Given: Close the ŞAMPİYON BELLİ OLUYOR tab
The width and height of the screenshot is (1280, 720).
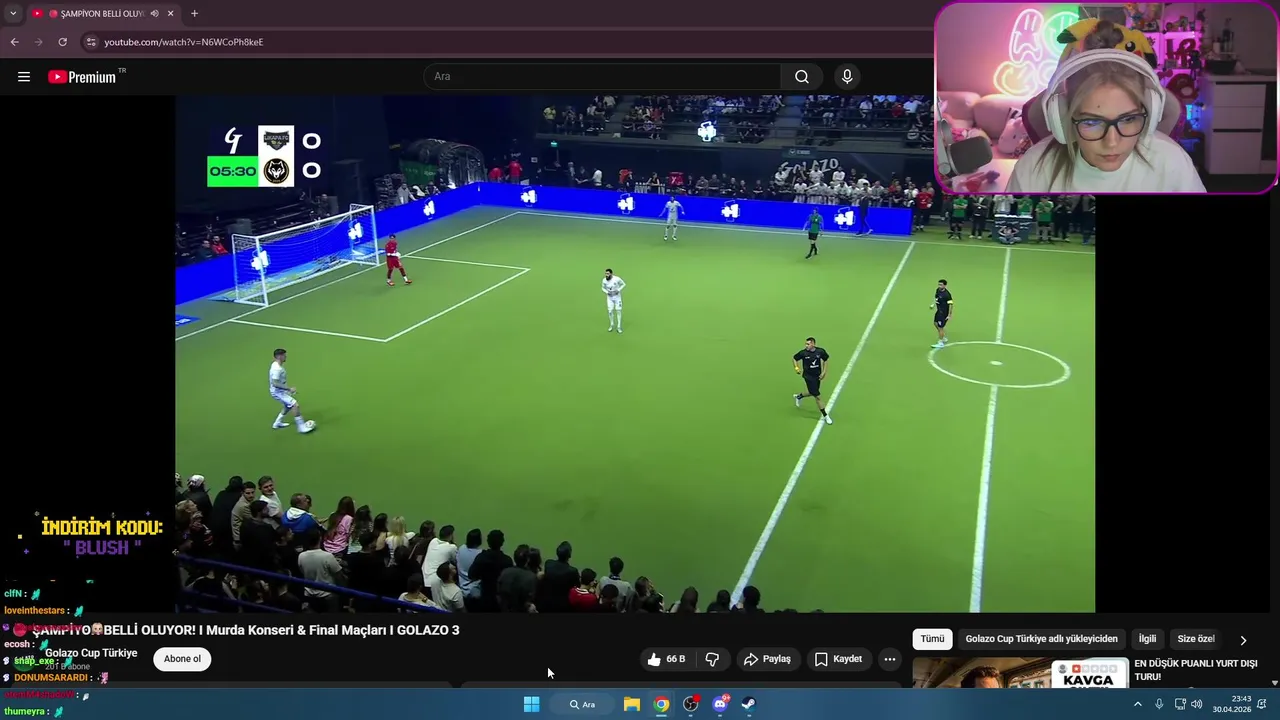Looking at the screenshot, I should pyautogui.click(x=170, y=14).
